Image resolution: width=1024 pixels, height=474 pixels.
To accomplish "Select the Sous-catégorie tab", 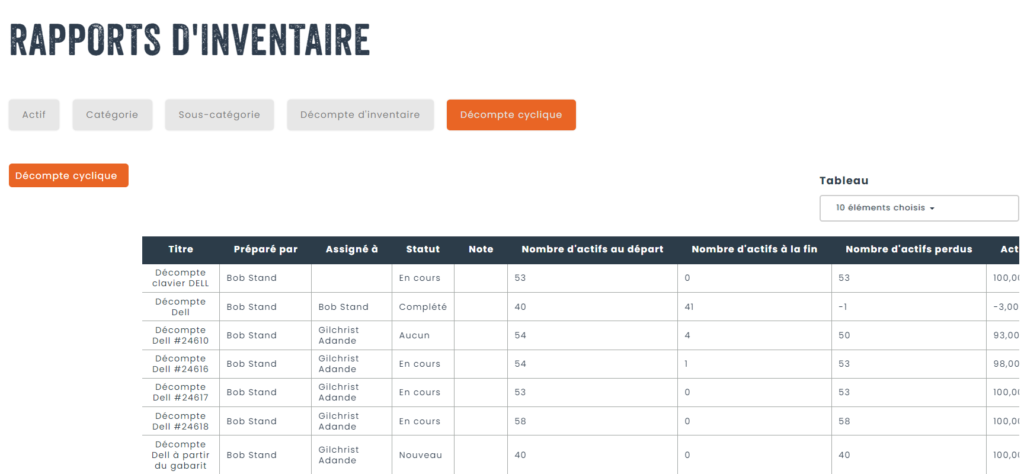I will [x=219, y=115].
